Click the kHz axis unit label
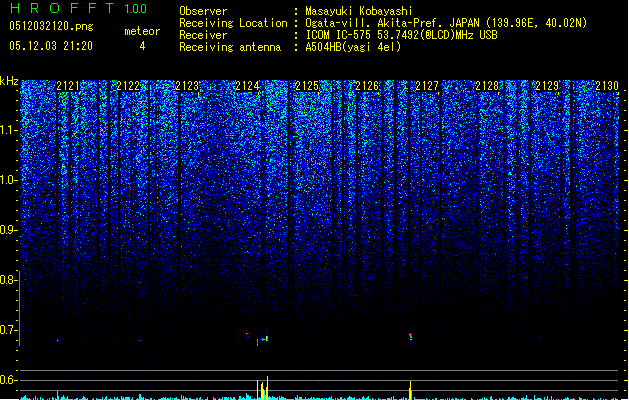 pyautogui.click(x=9, y=81)
